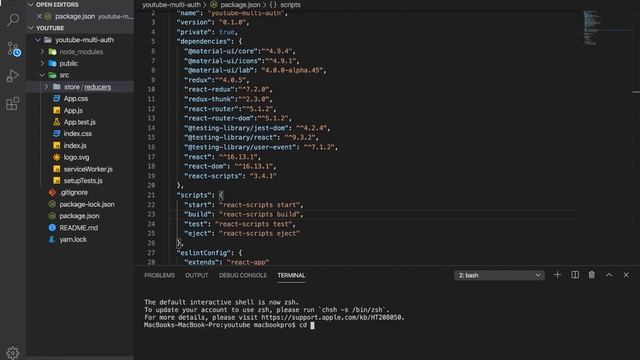
Task: Open package.json in explorer tree
Action: (79, 216)
